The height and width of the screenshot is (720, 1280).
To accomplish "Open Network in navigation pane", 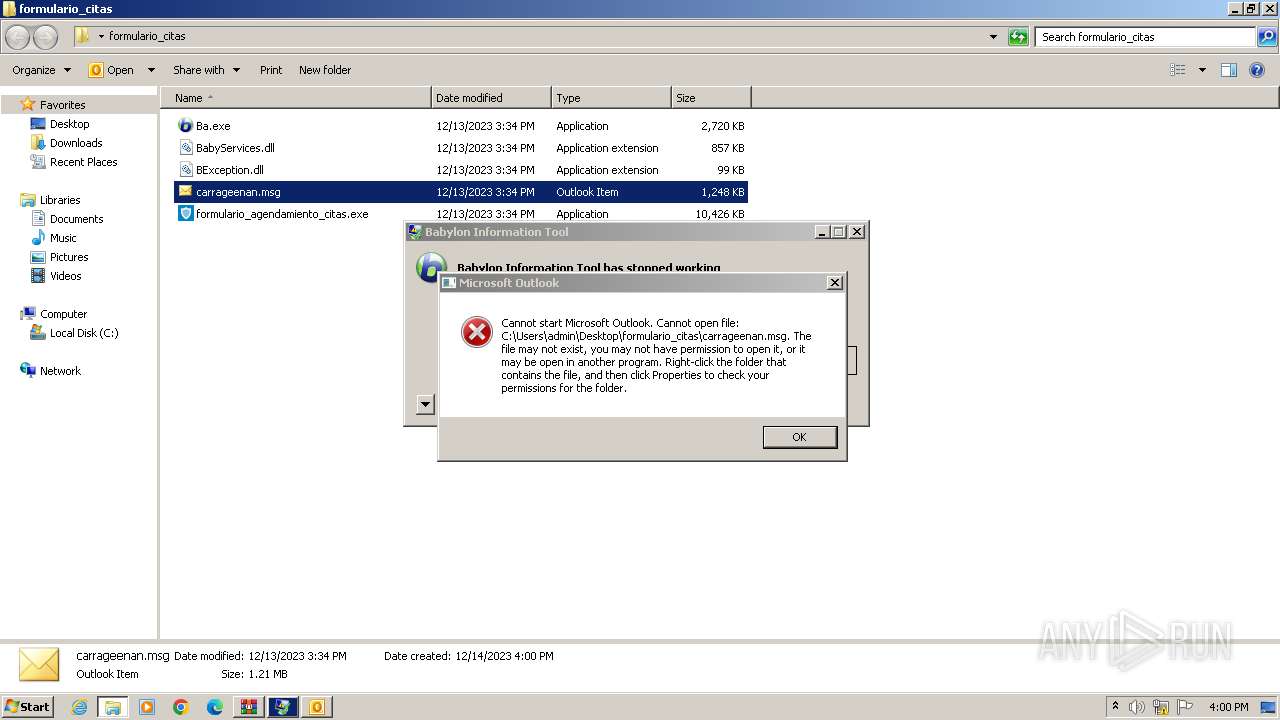I will tap(60, 371).
